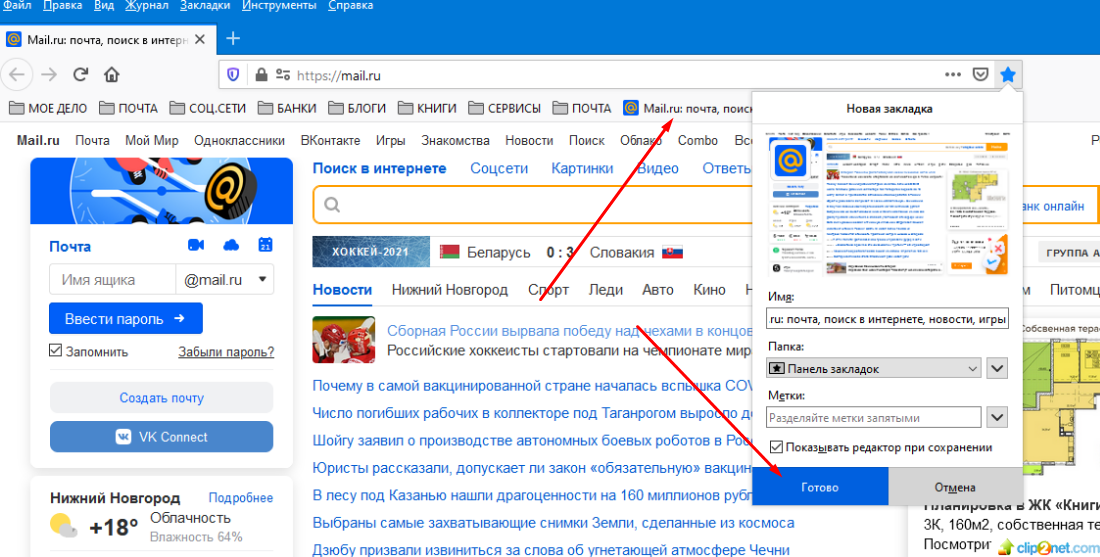1100x557 pixels.
Task: Click the bookmark Имя text field
Action: coord(887,319)
